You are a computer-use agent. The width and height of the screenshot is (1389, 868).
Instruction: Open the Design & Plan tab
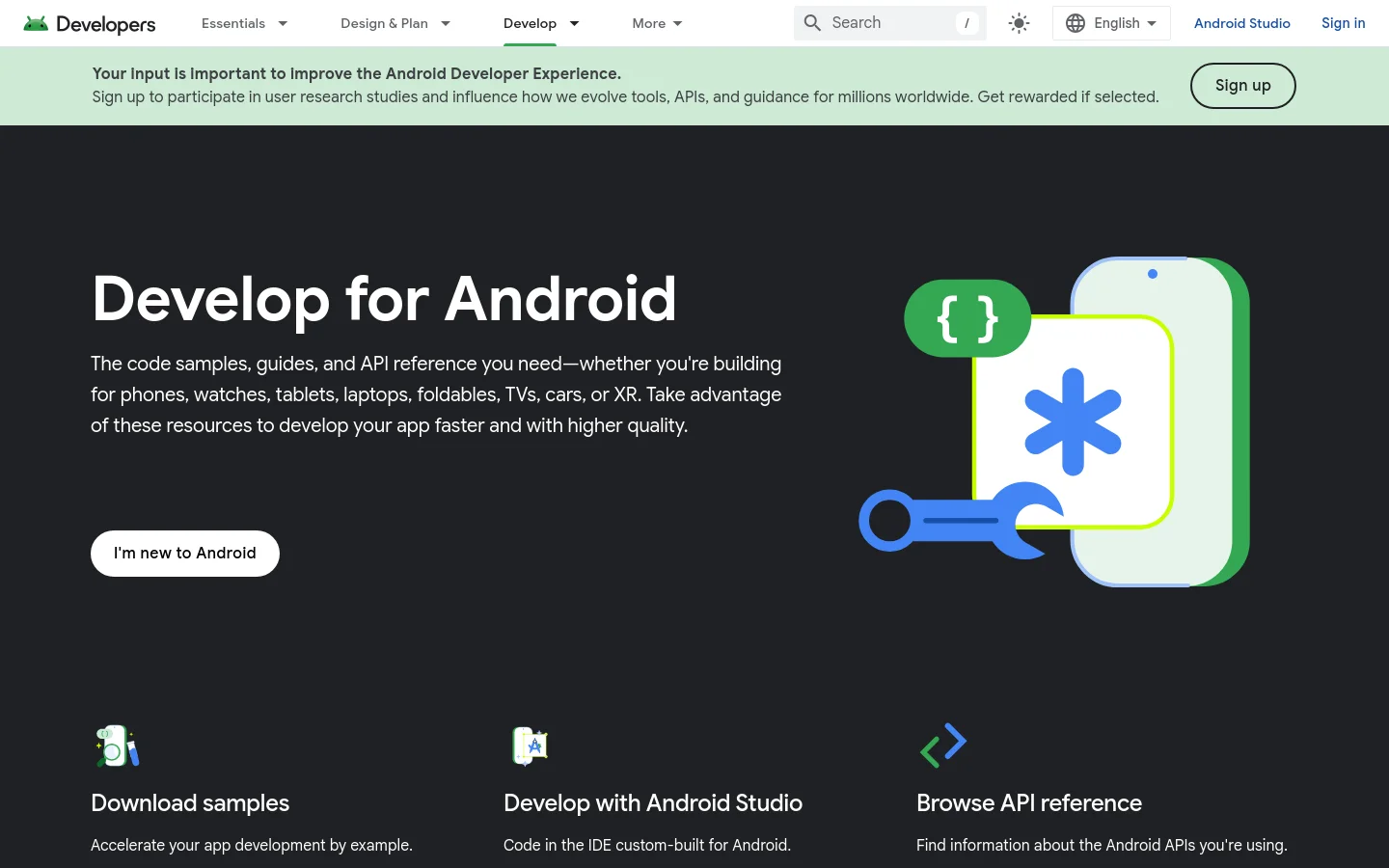tap(384, 23)
